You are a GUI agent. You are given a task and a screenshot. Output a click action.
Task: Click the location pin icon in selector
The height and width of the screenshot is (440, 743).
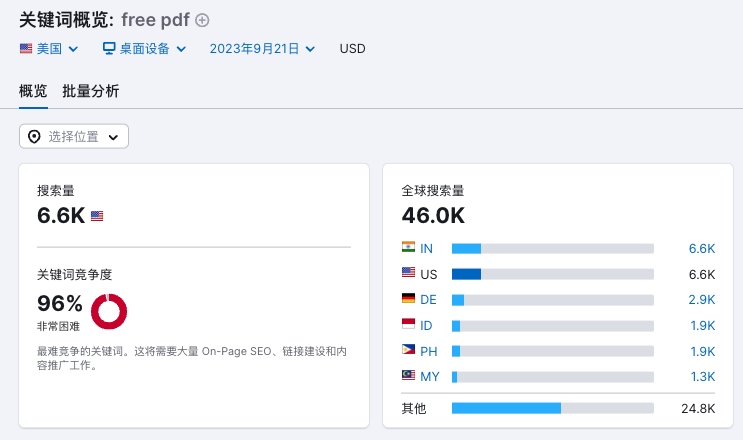click(x=34, y=137)
